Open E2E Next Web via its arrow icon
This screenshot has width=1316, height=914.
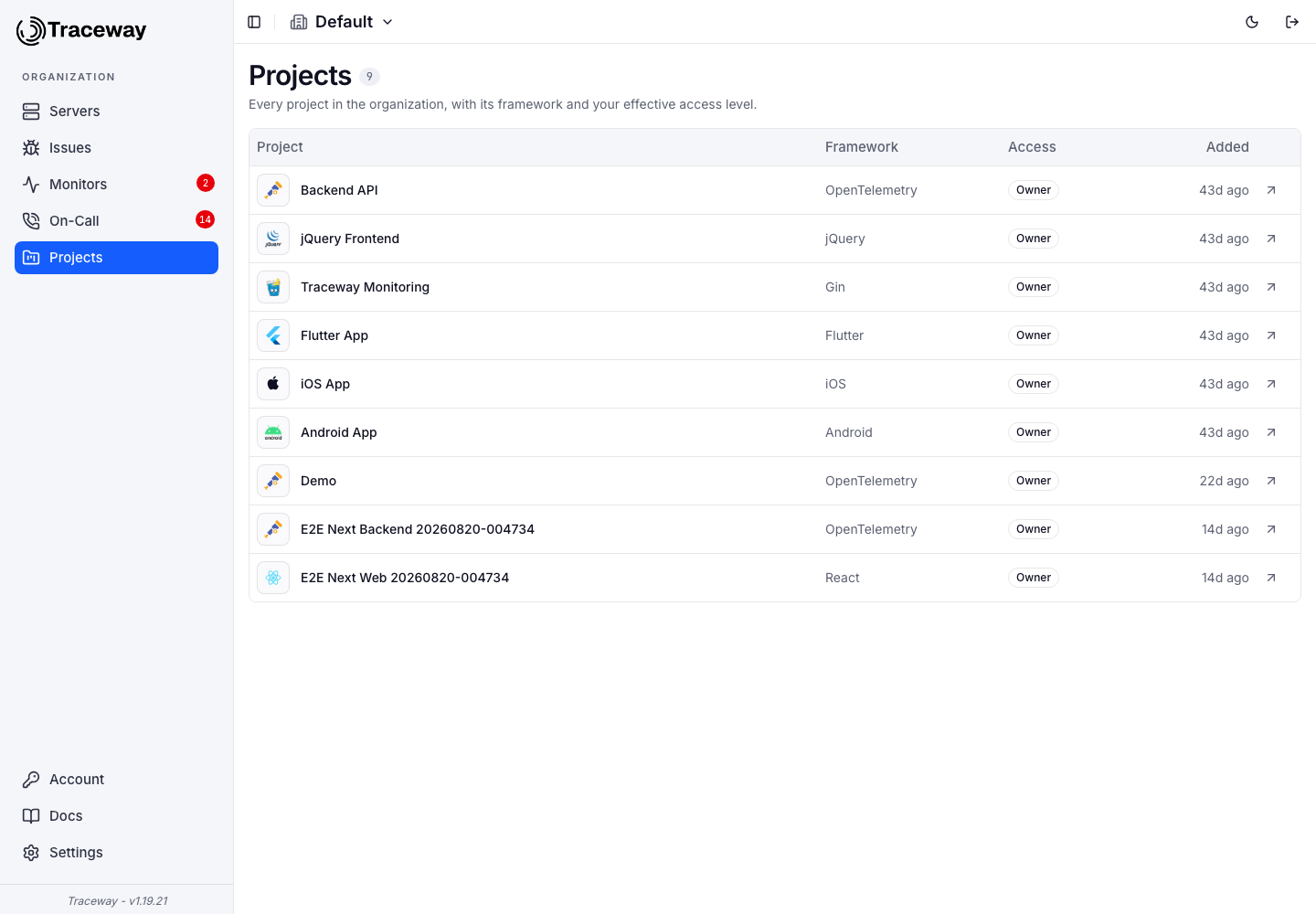tap(1271, 578)
